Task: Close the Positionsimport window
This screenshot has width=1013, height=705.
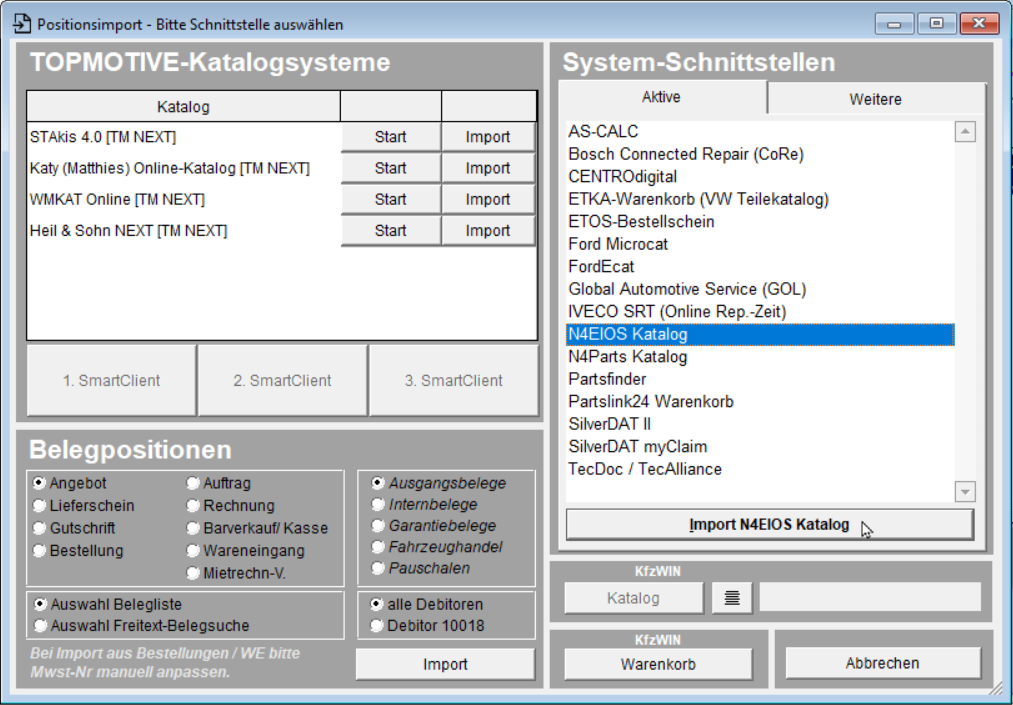Action: tap(979, 23)
